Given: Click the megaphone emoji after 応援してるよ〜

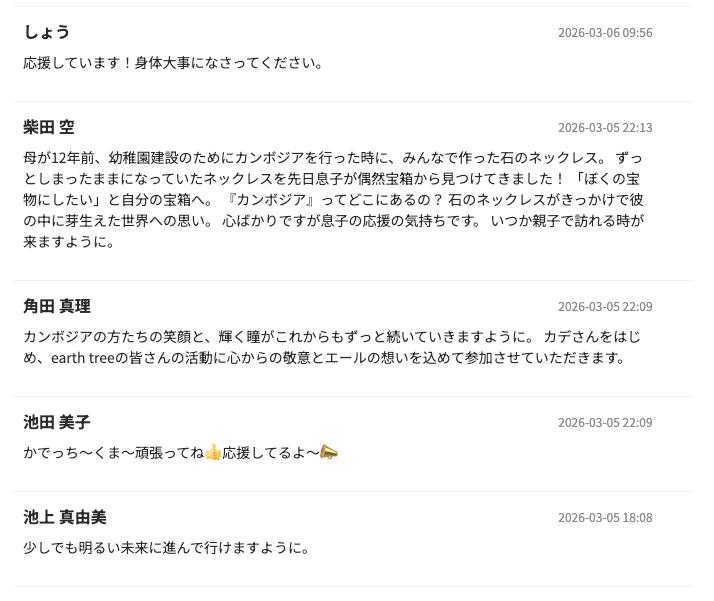Looking at the screenshot, I should 329,453.
